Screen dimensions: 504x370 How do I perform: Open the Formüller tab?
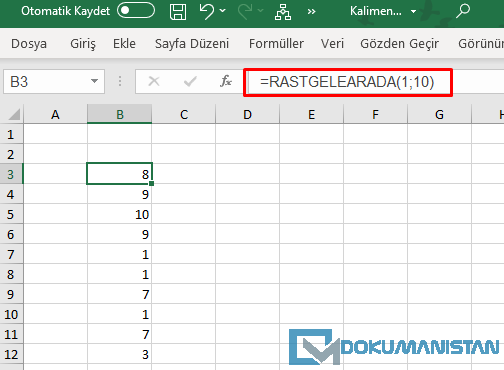click(276, 44)
